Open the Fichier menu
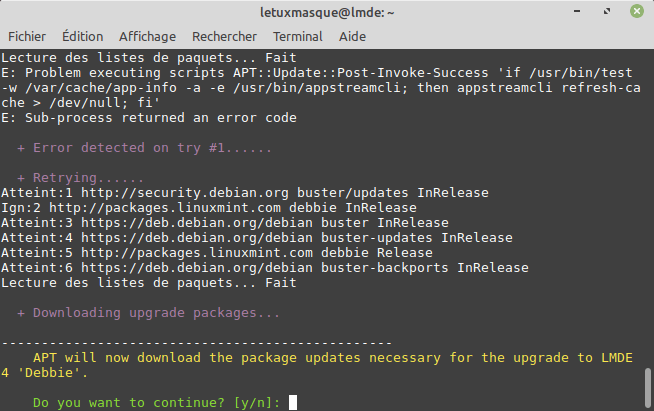 click(27, 36)
